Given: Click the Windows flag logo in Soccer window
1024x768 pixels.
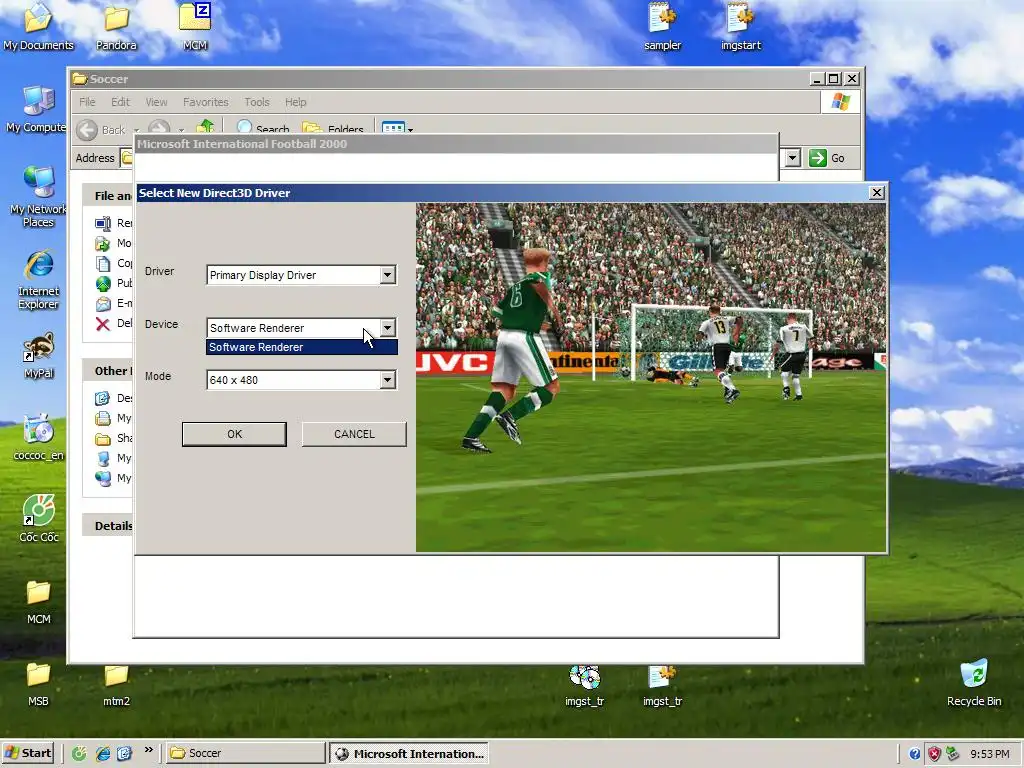Looking at the screenshot, I should pos(840,102).
